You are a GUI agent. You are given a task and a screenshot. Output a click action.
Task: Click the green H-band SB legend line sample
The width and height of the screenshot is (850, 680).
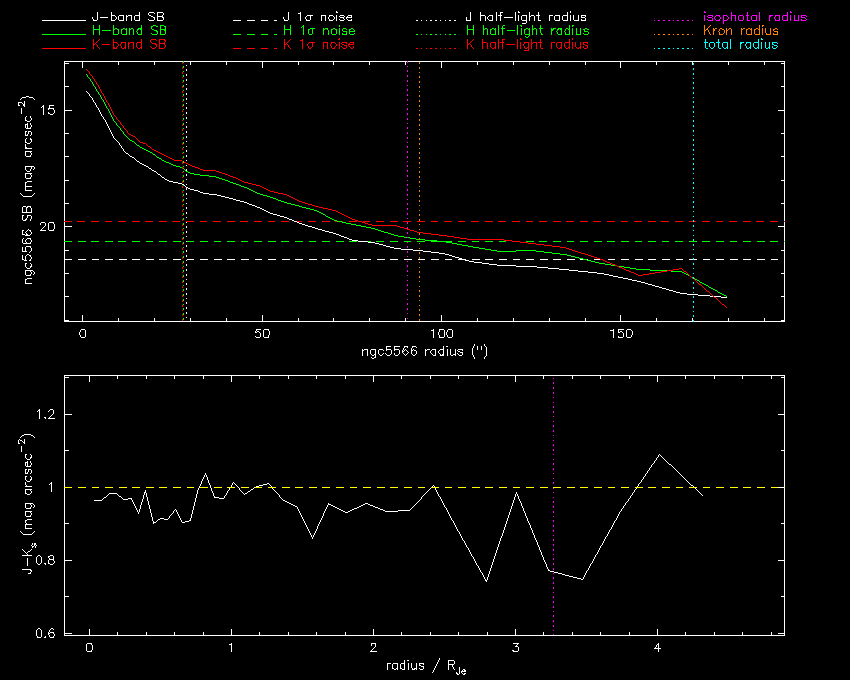pyautogui.click(x=64, y=32)
